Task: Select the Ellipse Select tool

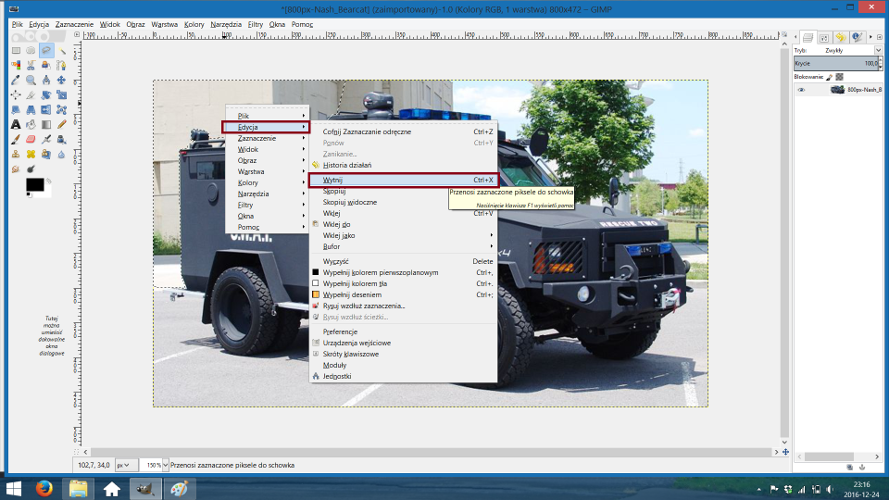Action: tap(31, 50)
